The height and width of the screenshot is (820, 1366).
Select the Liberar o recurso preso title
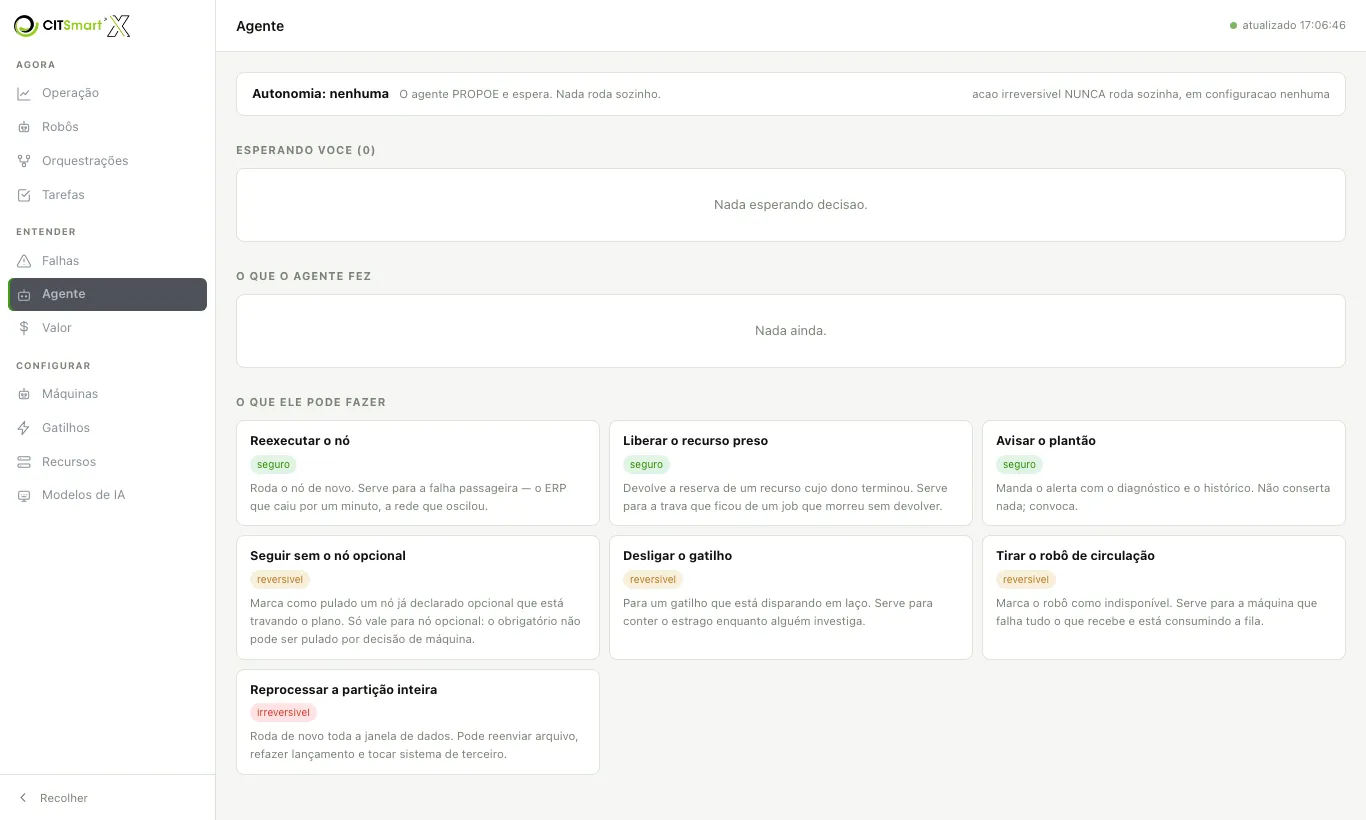click(x=695, y=441)
